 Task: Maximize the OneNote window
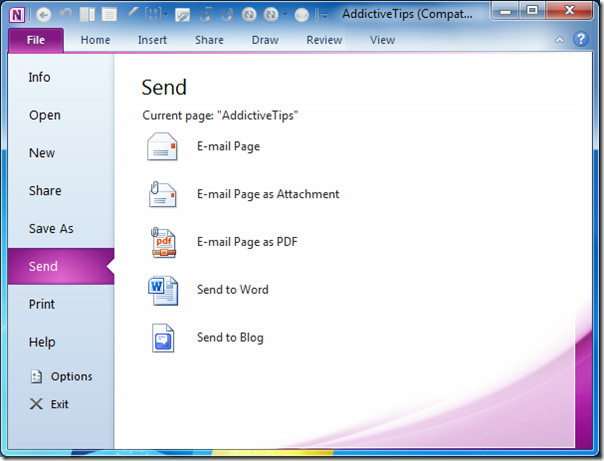pyautogui.click(x=532, y=10)
